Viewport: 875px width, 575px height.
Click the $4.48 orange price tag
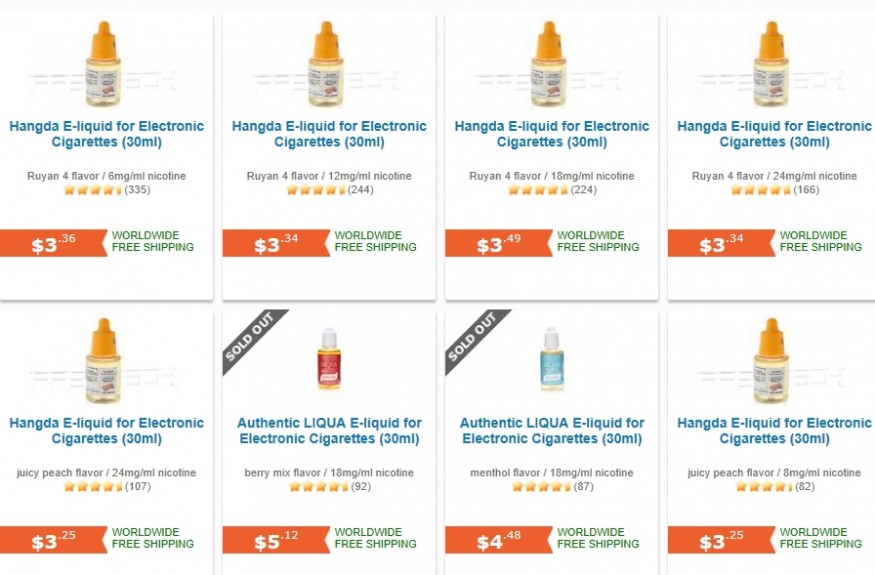point(495,541)
